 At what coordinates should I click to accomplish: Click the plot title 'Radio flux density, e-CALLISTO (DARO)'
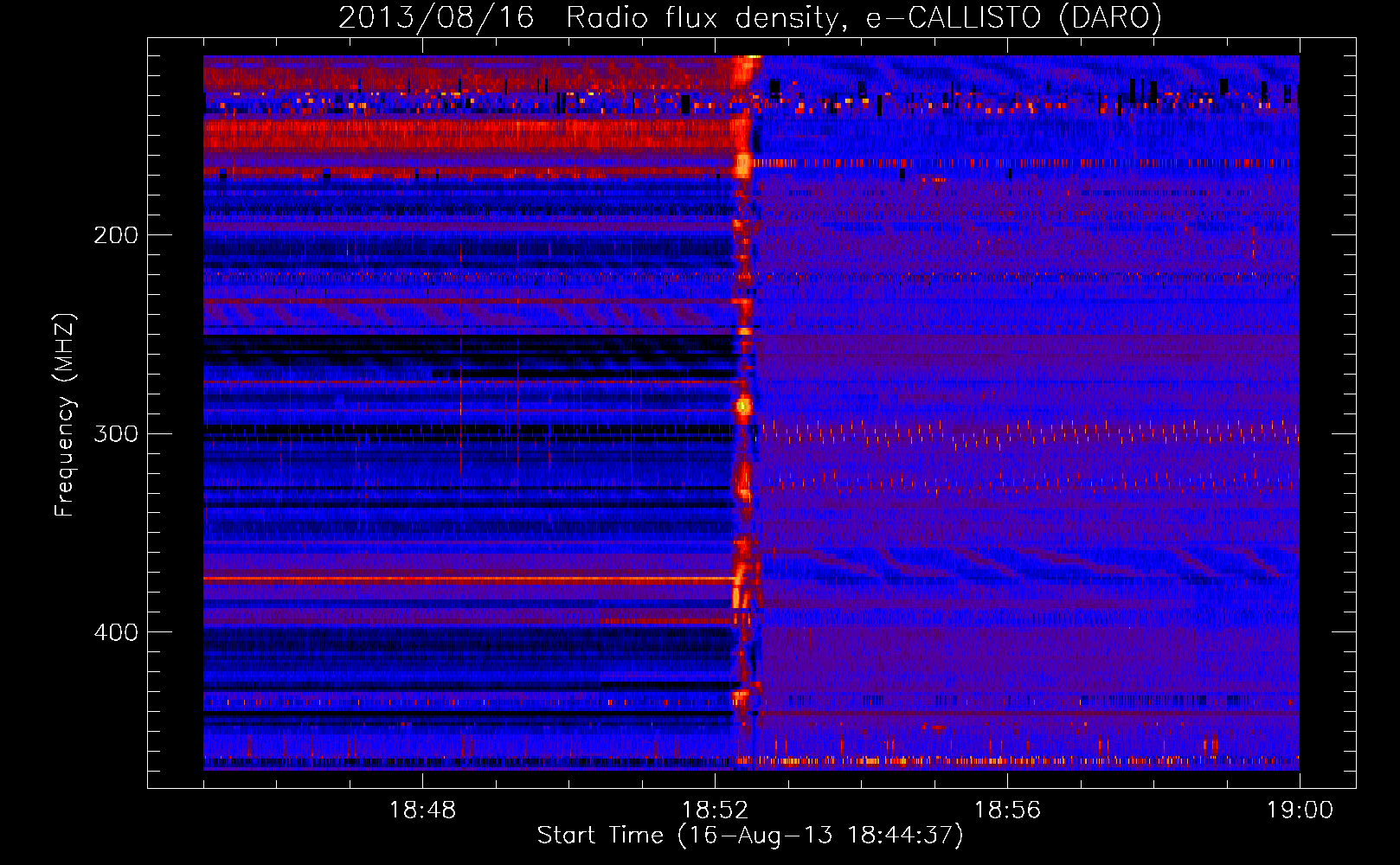click(x=864, y=18)
